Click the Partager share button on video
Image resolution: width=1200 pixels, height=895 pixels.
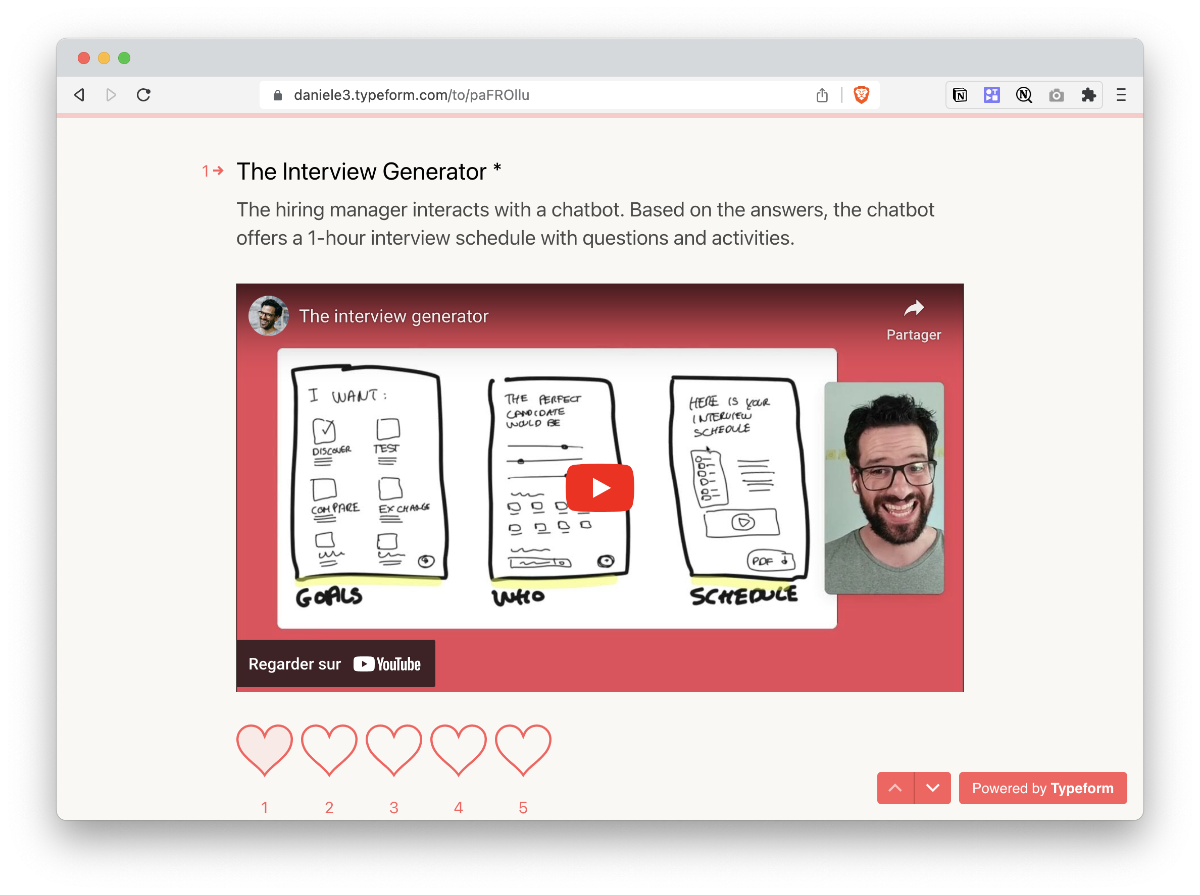[x=913, y=319]
